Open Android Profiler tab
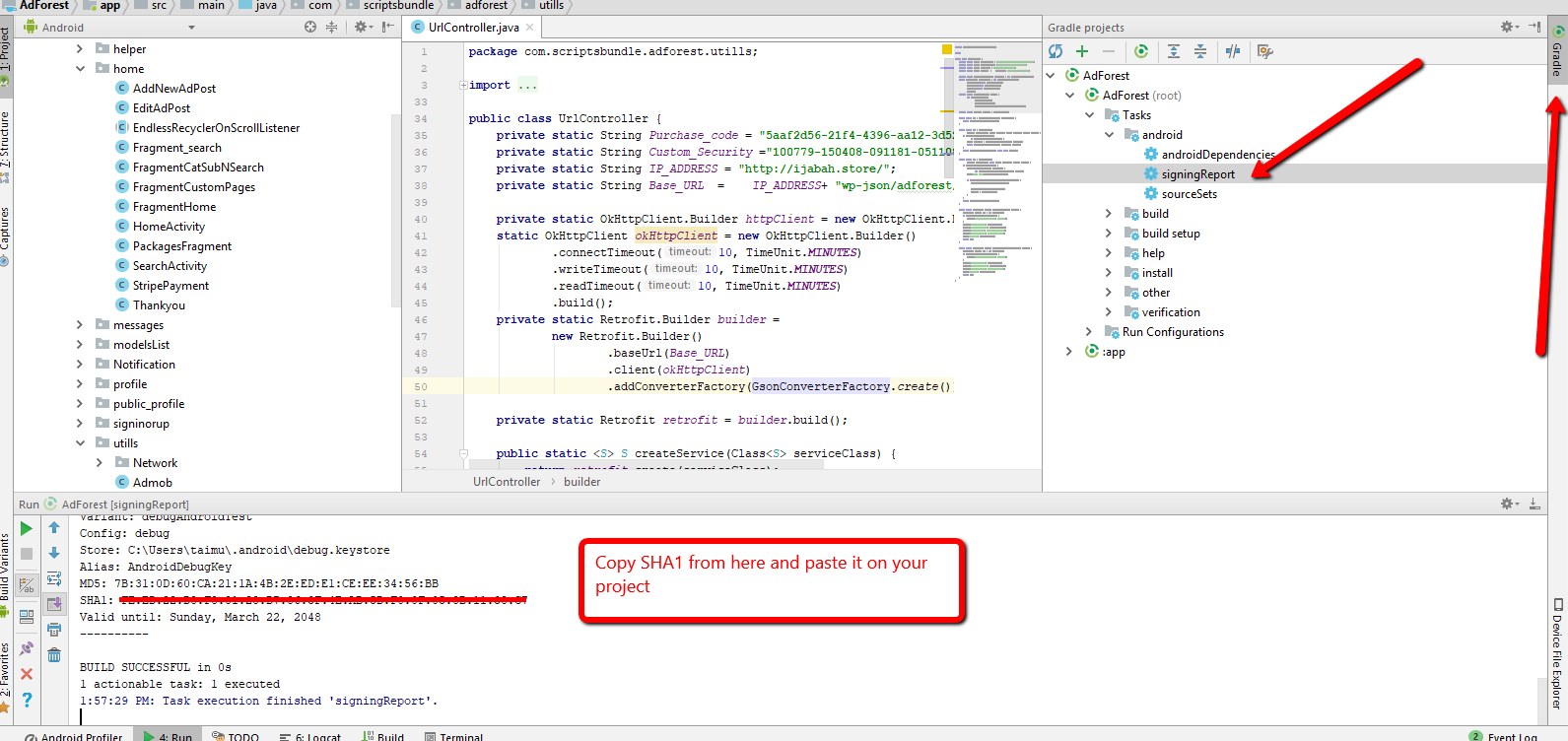The height and width of the screenshot is (741, 1568). [x=74, y=736]
